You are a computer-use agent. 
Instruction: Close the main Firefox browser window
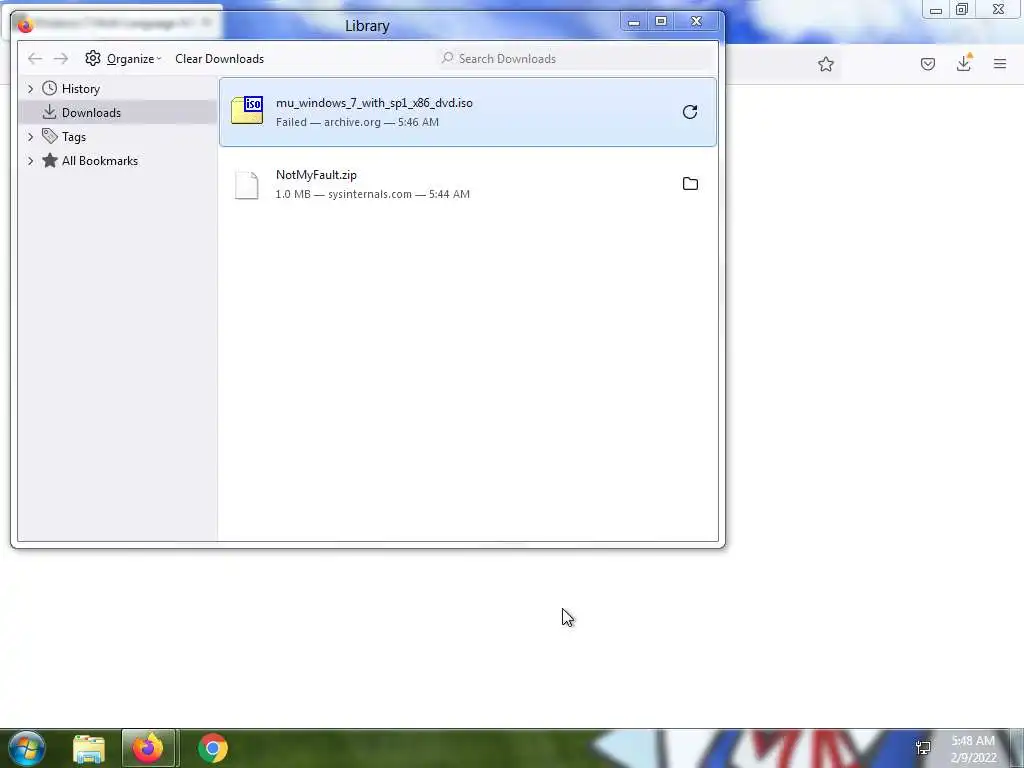(x=998, y=10)
